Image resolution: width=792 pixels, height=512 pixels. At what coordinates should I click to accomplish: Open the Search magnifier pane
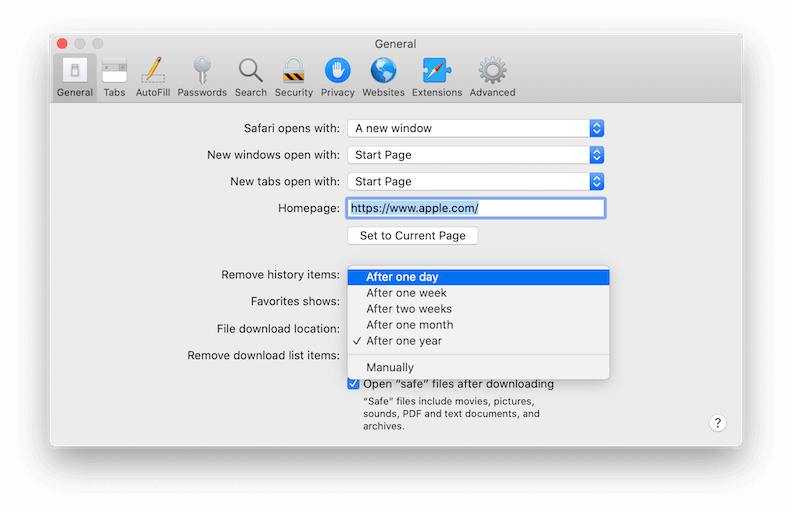pyautogui.click(x=251, y=77)
